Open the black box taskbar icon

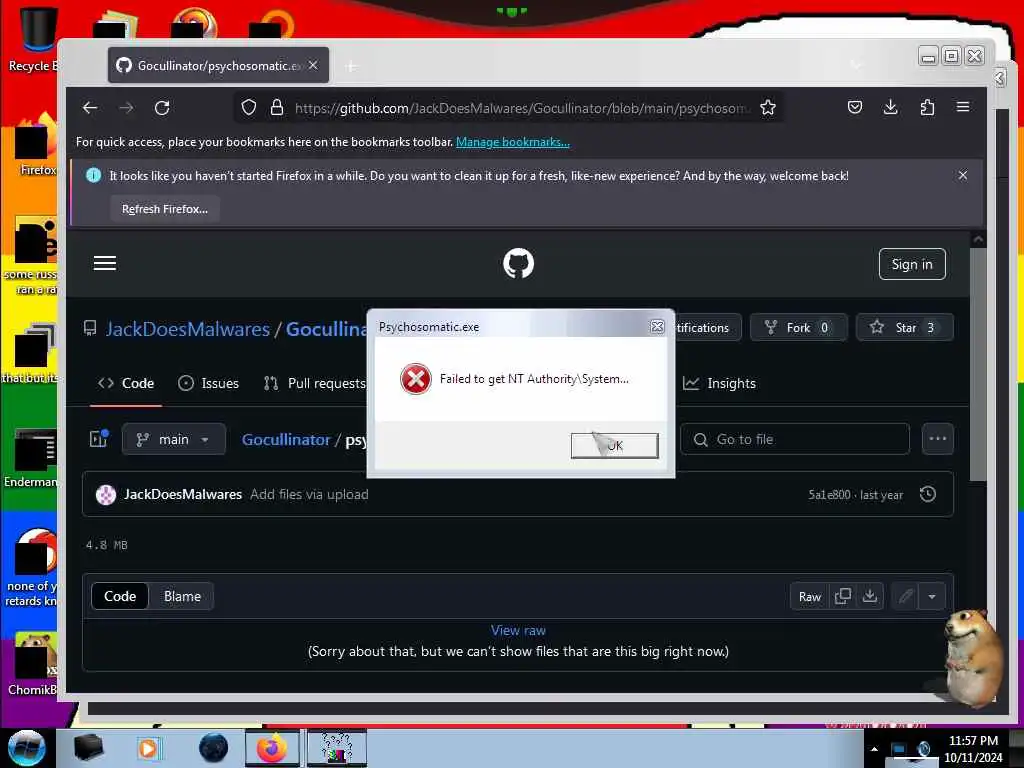(88, 748)
